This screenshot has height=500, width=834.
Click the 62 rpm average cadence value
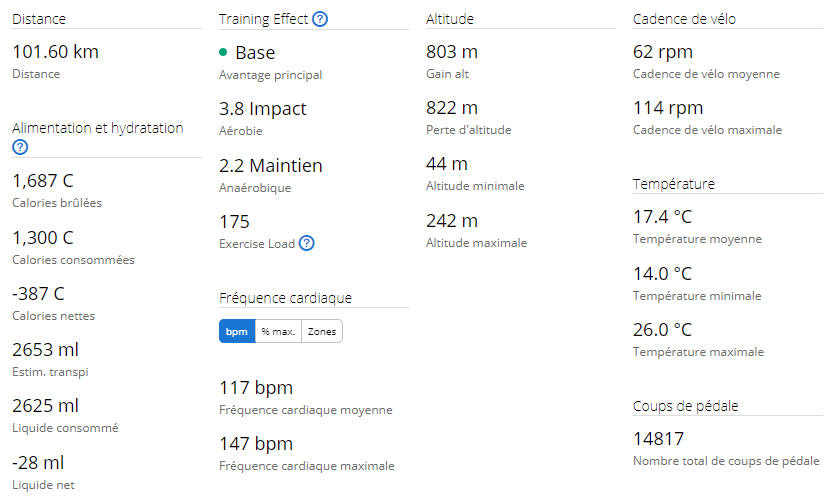click(663, 52)
